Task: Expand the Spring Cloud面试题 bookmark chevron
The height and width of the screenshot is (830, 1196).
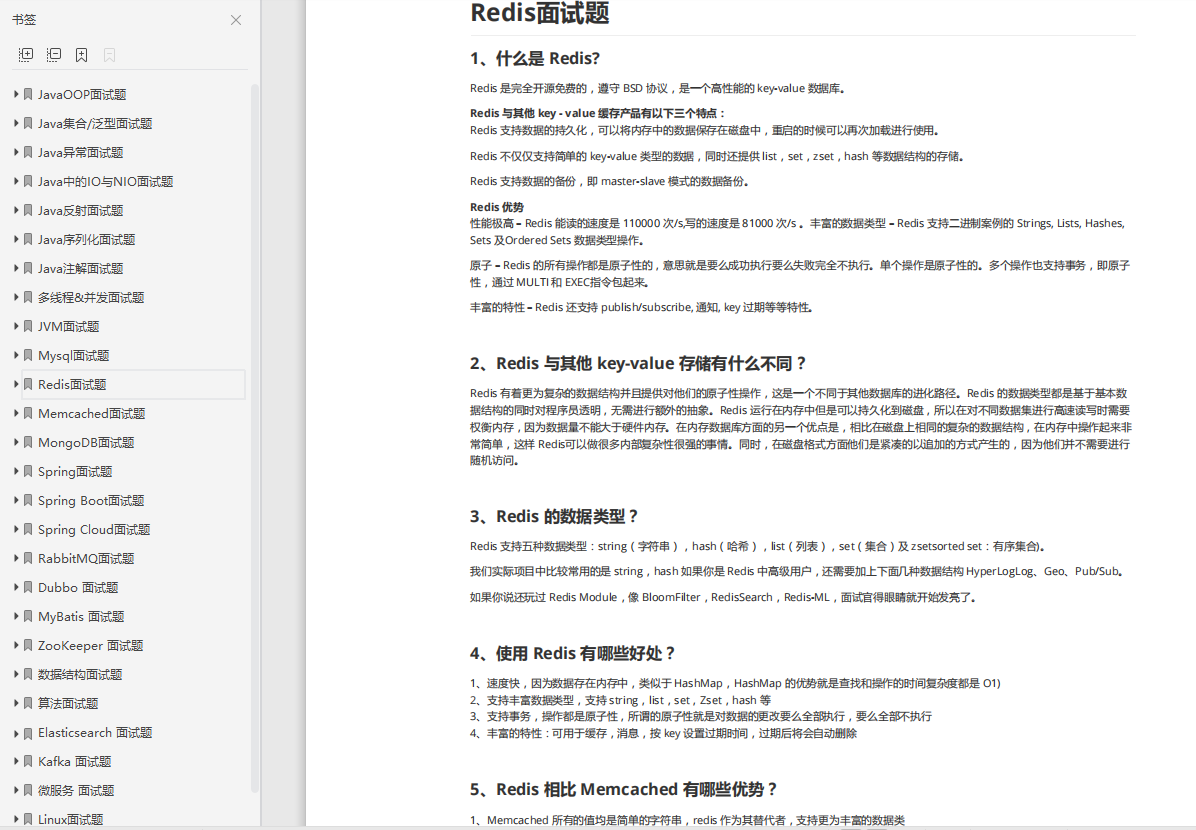Action: (15, 529)
